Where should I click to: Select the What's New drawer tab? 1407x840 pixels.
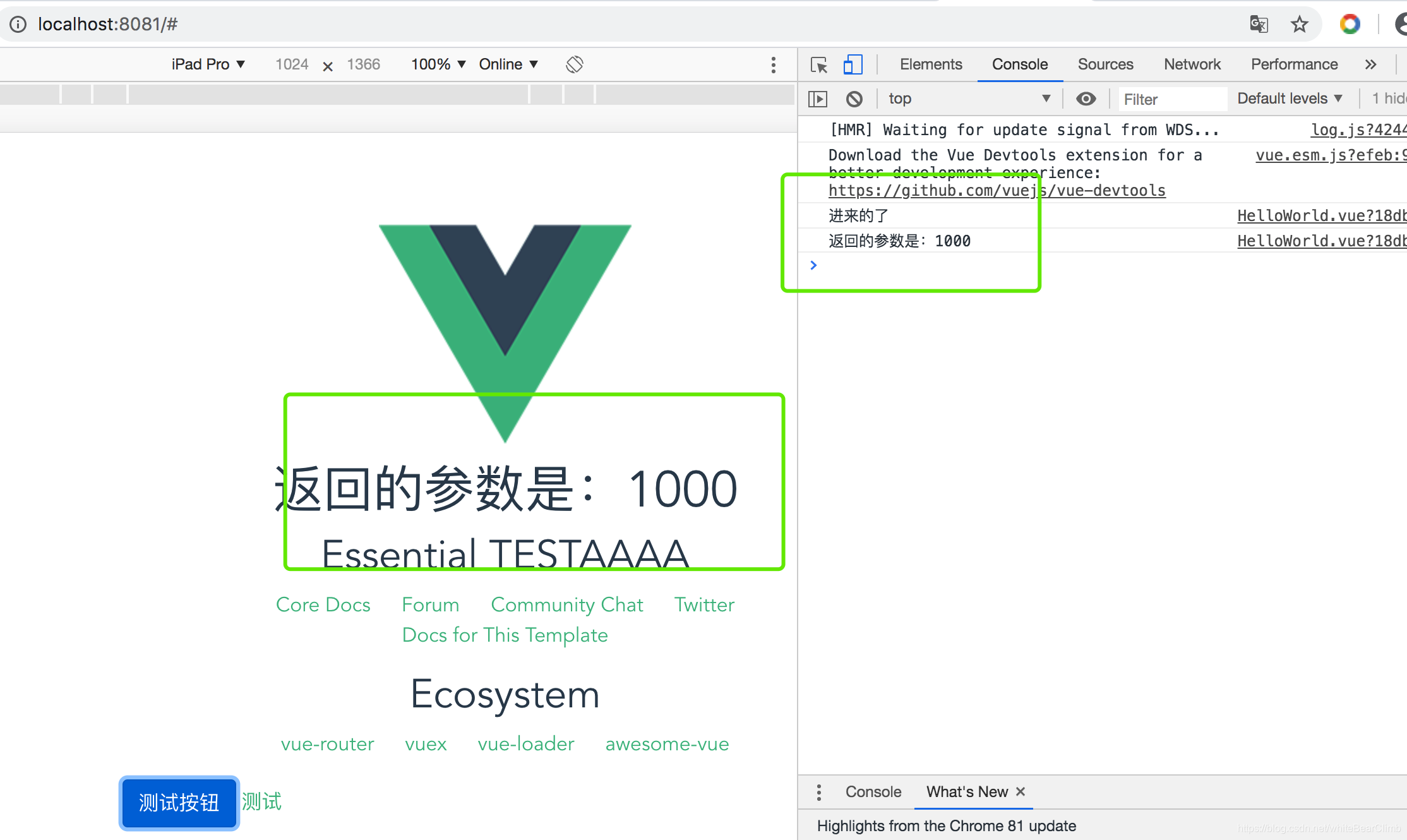[967, 792]
